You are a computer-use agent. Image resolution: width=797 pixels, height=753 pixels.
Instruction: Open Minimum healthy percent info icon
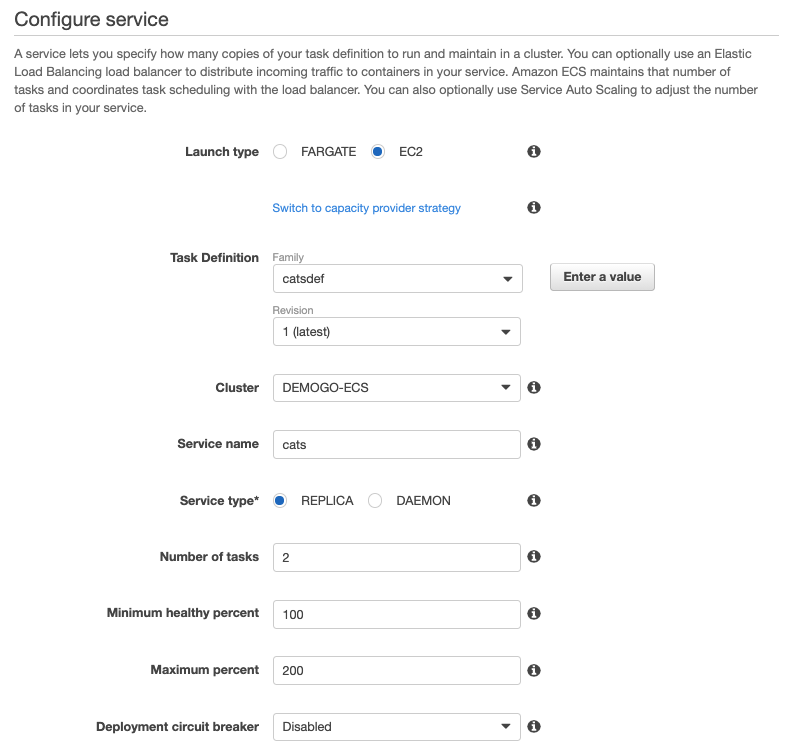click(x=534, y=613)
